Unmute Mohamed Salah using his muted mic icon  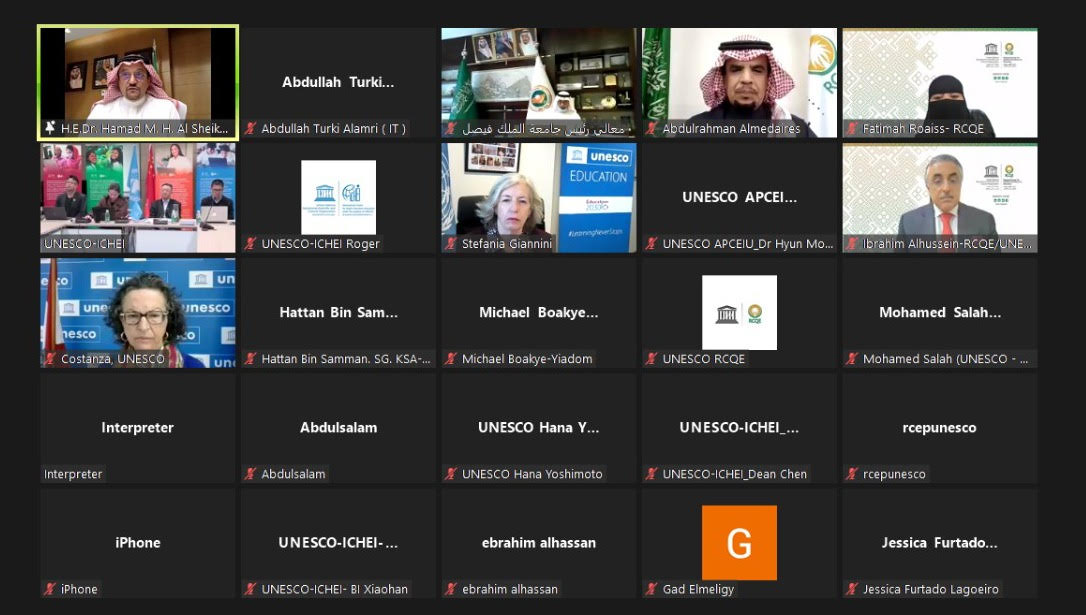pyautogui.click(x=853, y=358)
